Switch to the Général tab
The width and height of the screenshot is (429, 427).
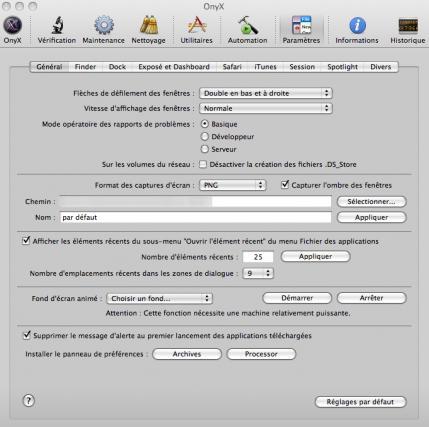49,67
